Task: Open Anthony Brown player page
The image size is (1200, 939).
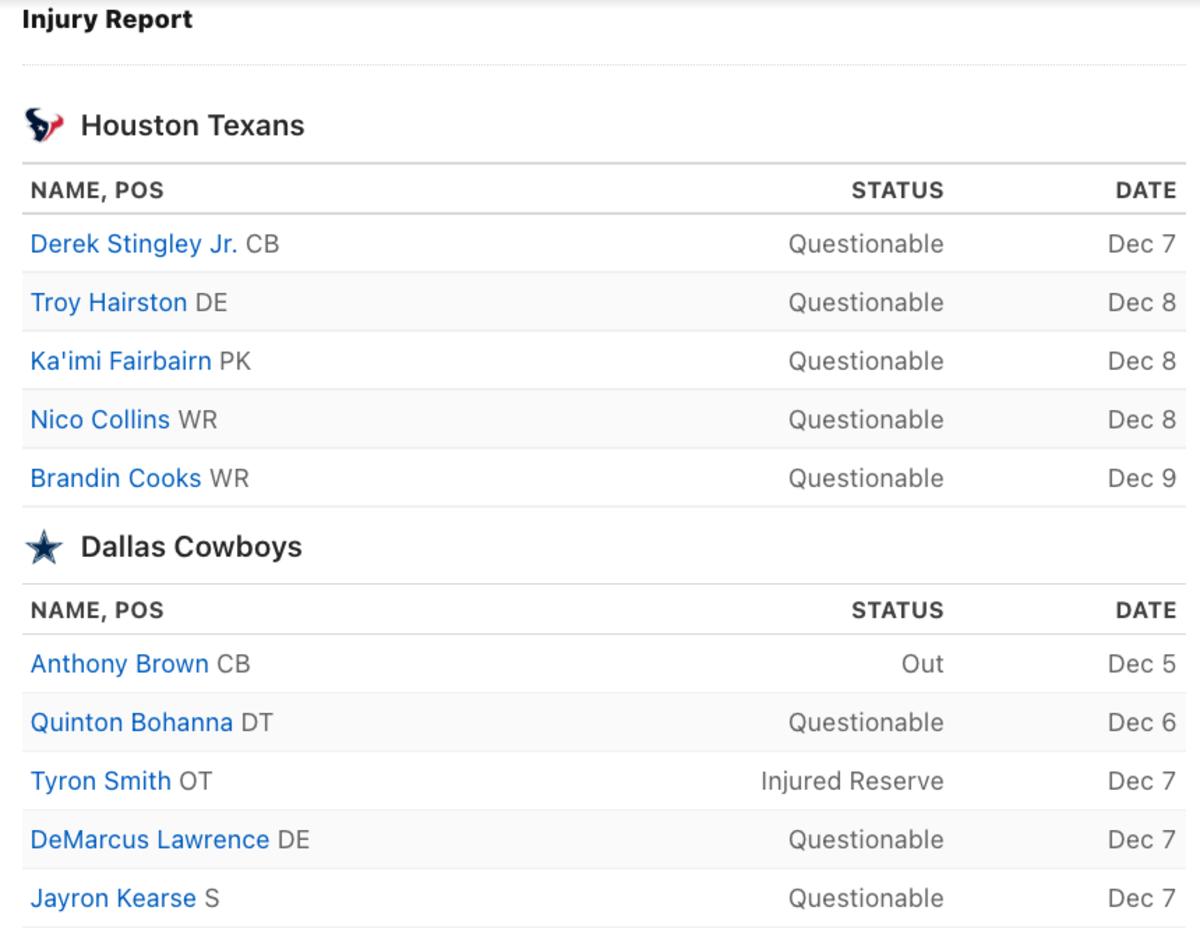Action: tap(119, 664)
